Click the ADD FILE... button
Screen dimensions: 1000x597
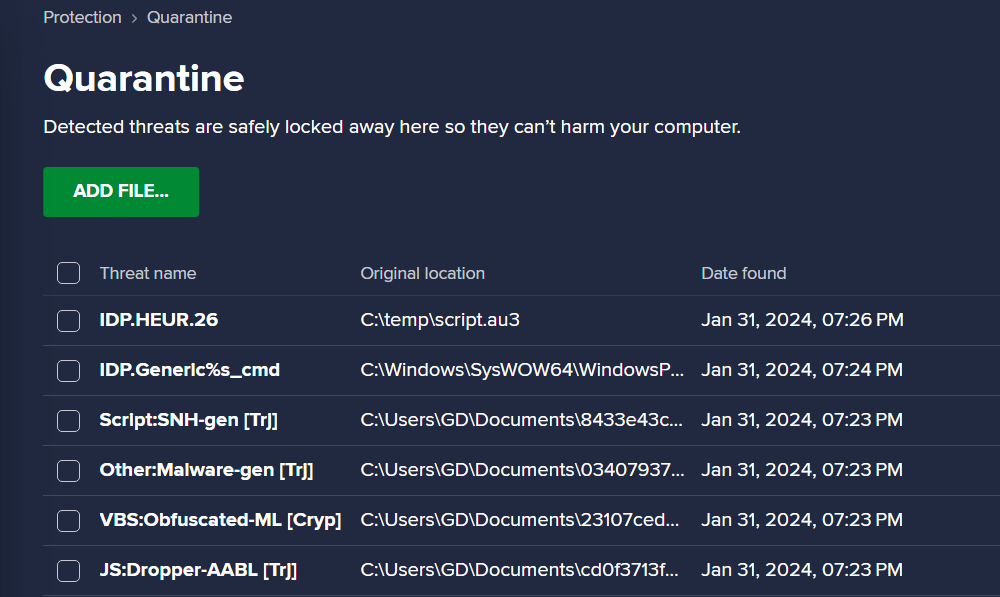click(121, 192)
